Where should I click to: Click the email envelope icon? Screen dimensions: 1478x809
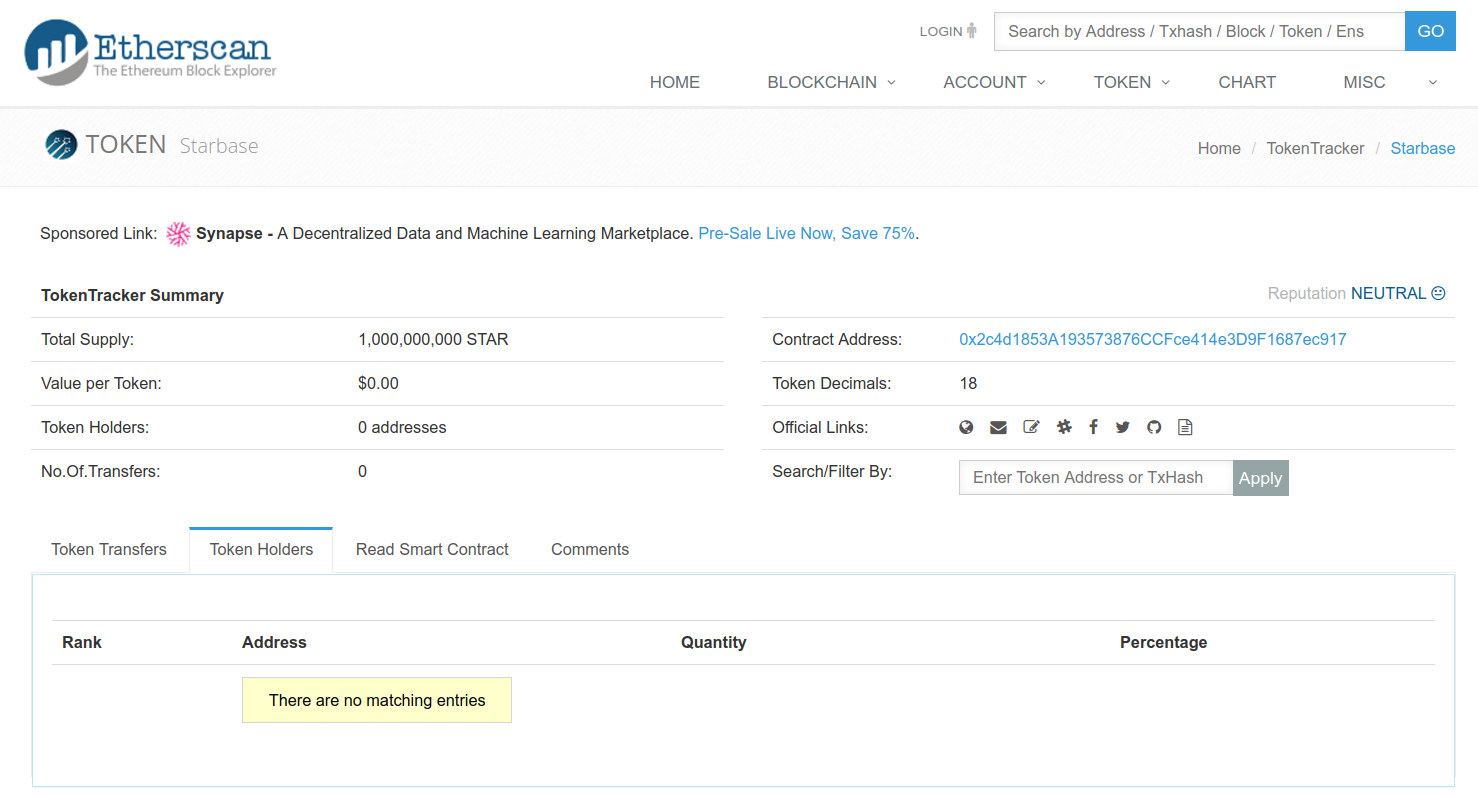pos(998,427)
